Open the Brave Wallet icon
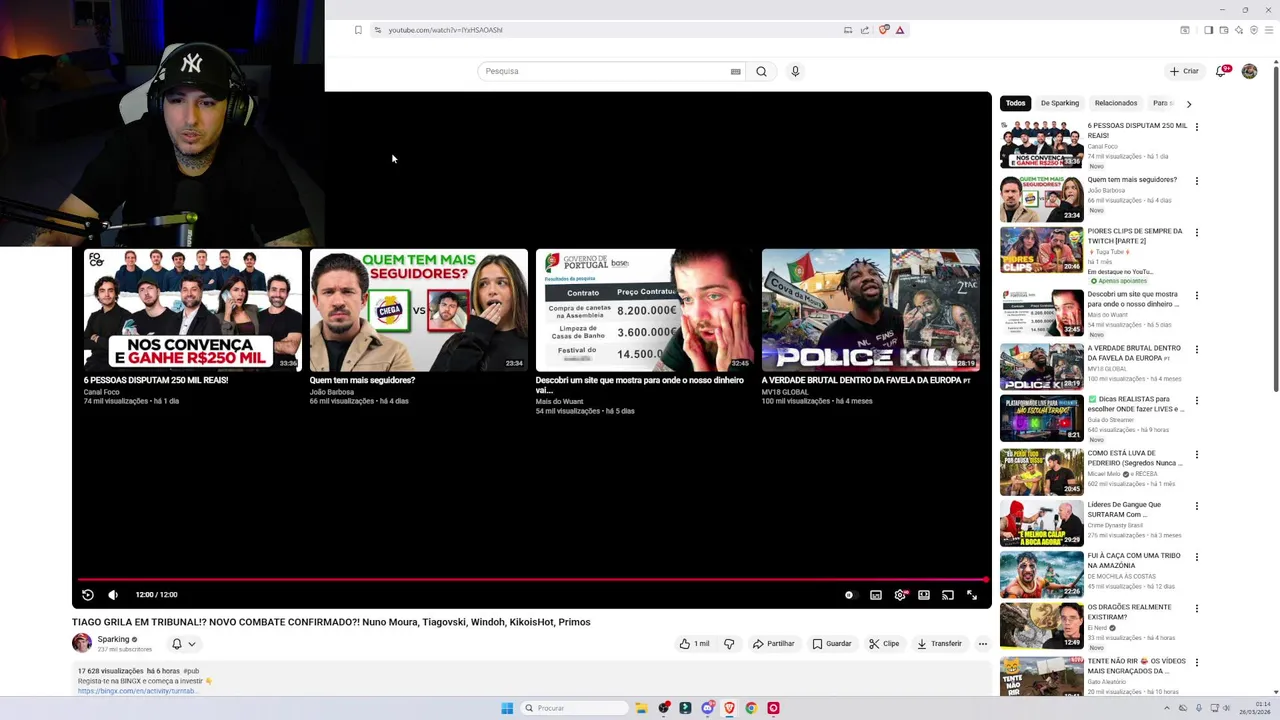The width and height of the screenshot is (1280, 720). coord(1224,30)
